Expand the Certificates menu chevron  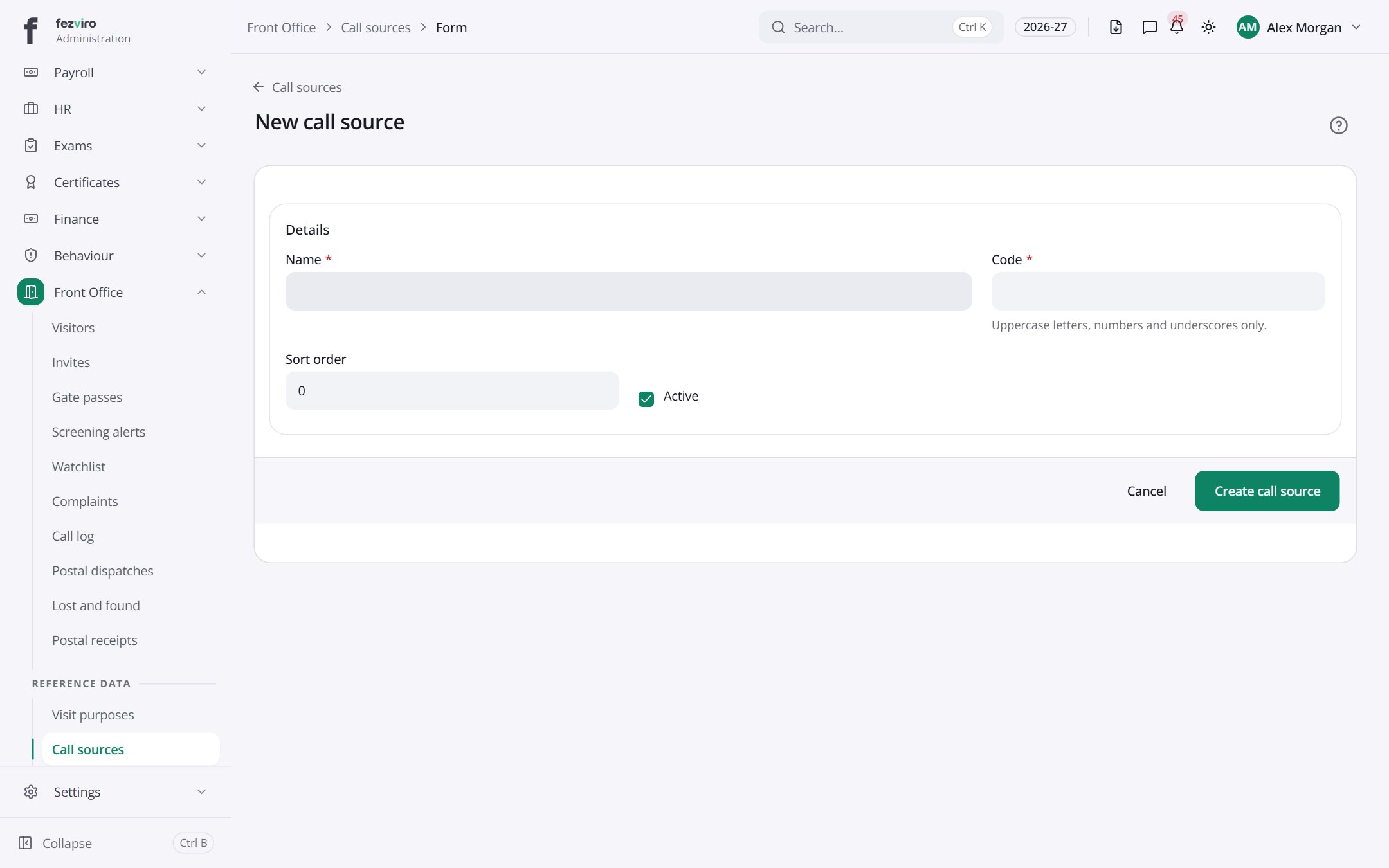pos(201,182)
